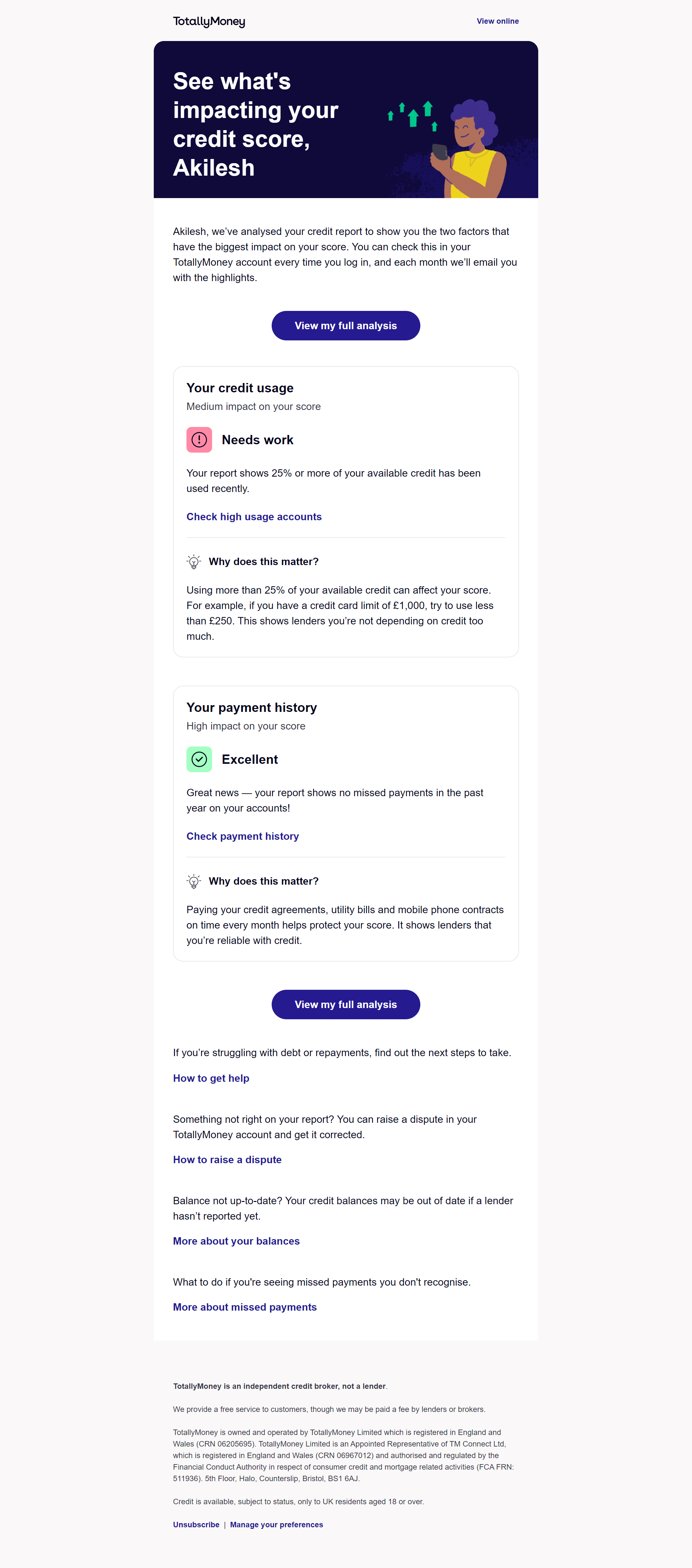Click the green upward arrows in the banner
This screenshot has height=1568, width=692.
413,114
